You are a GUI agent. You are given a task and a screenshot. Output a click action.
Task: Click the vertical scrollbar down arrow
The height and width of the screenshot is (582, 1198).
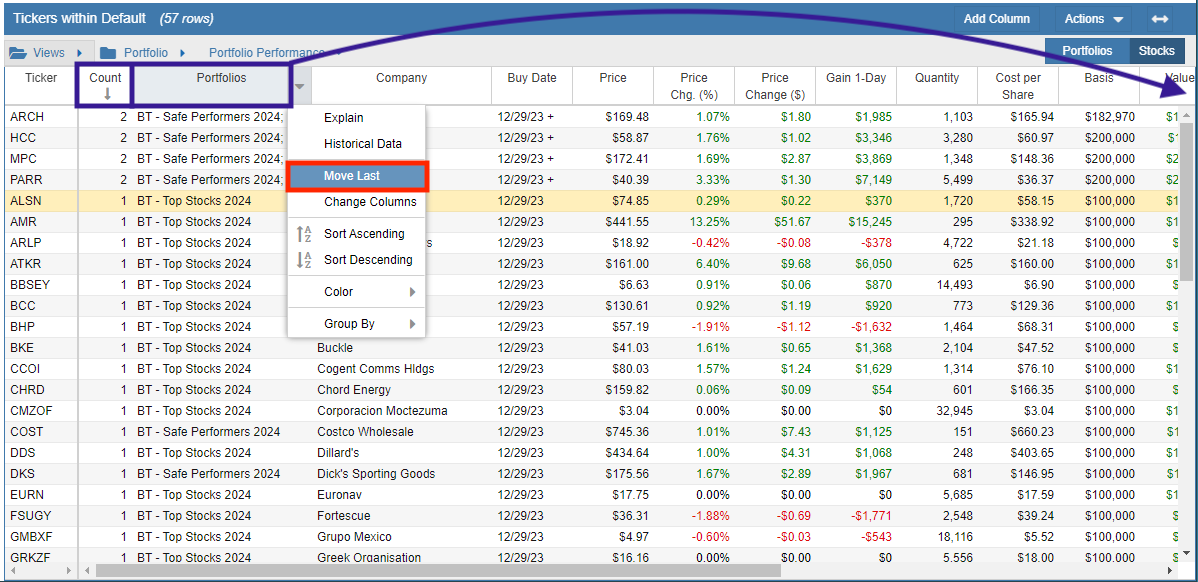pyautogui.click(x=1186, y=551)
